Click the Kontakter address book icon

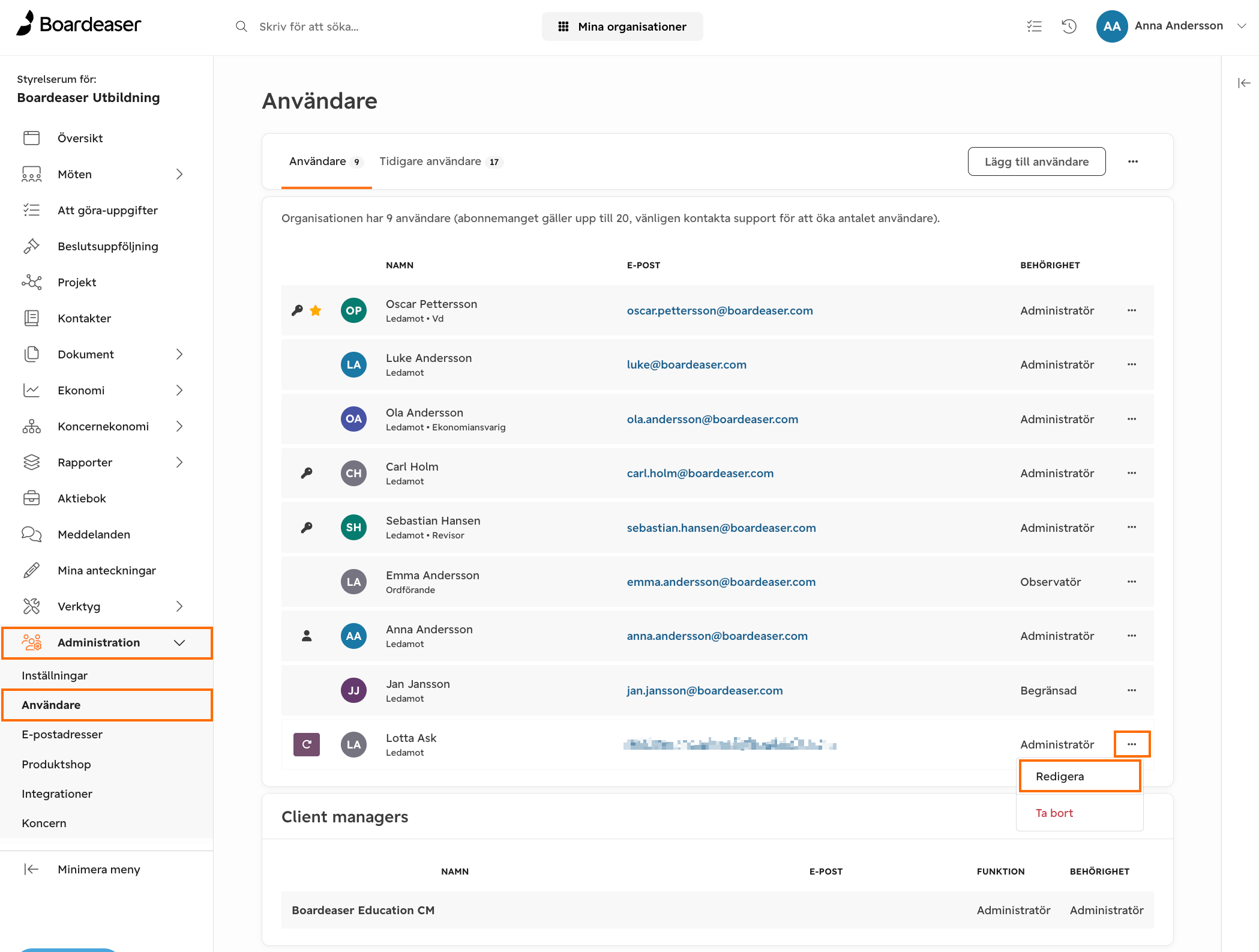coord(31,318)
